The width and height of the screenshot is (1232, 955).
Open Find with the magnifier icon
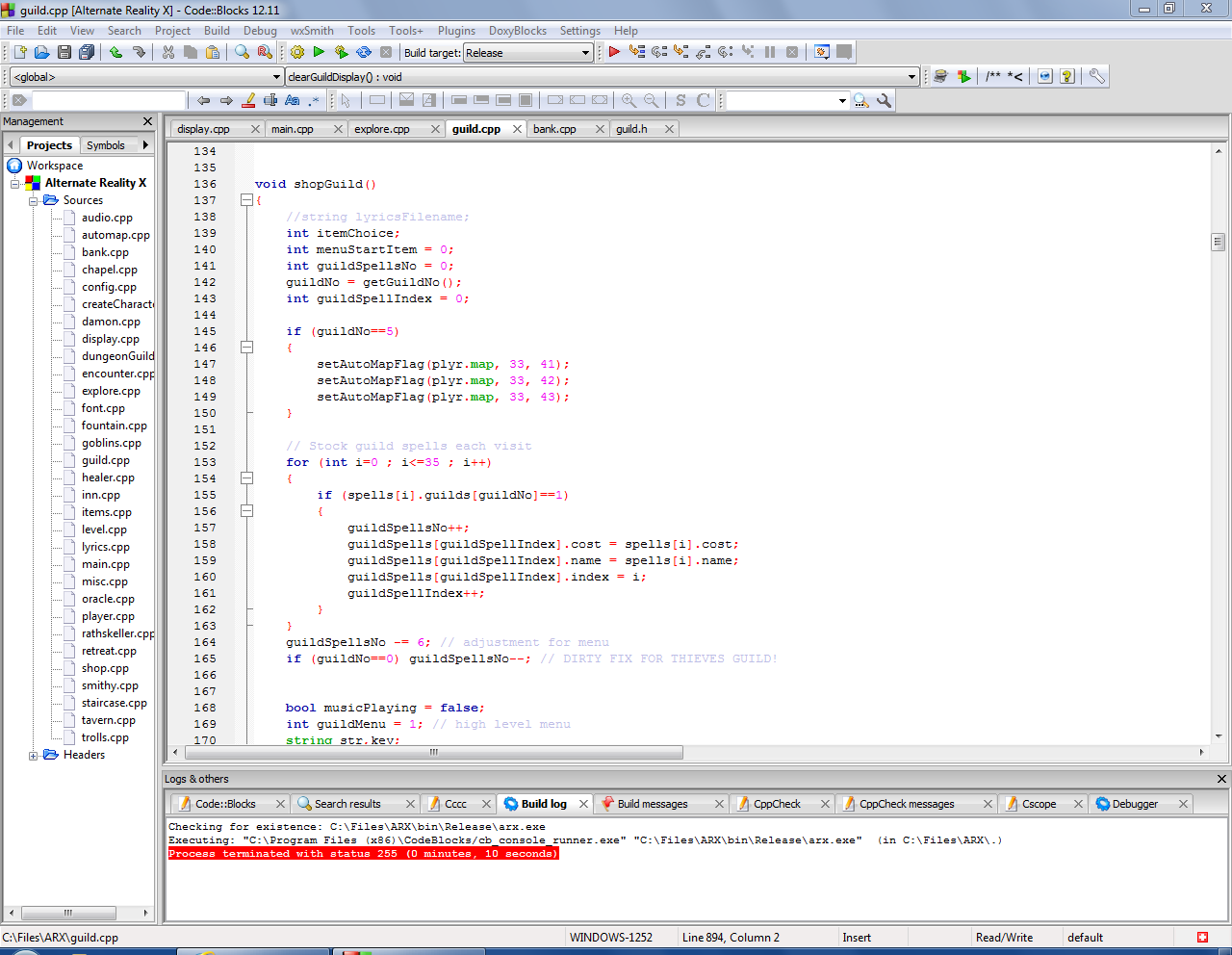pyautogui.click(x=243, y=52)
